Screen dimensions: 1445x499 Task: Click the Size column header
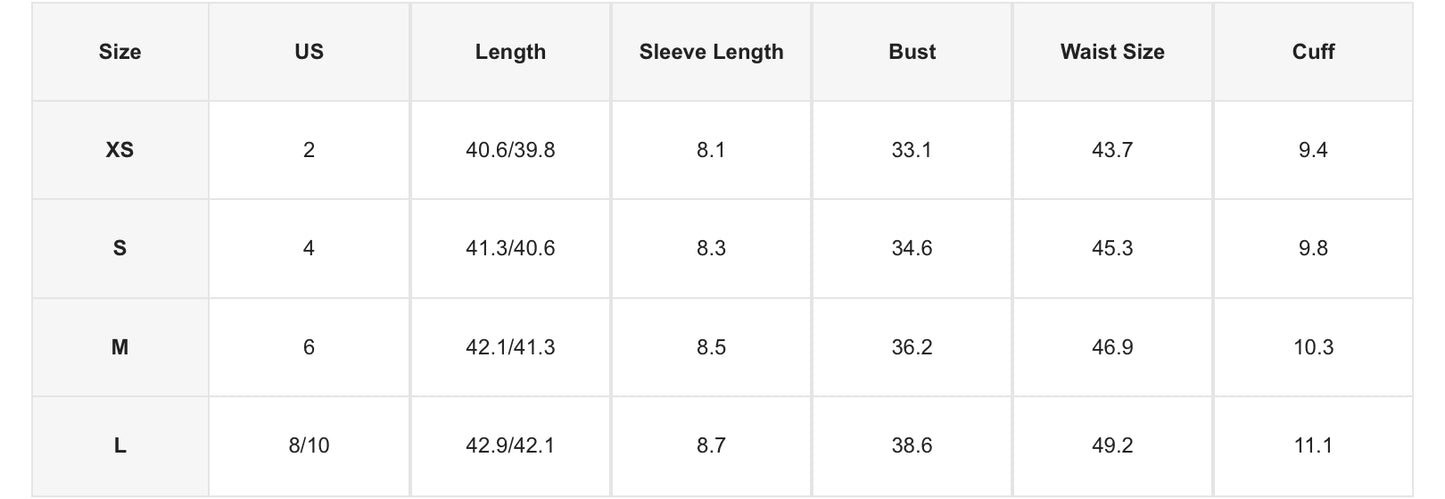(x=120, y=52)
